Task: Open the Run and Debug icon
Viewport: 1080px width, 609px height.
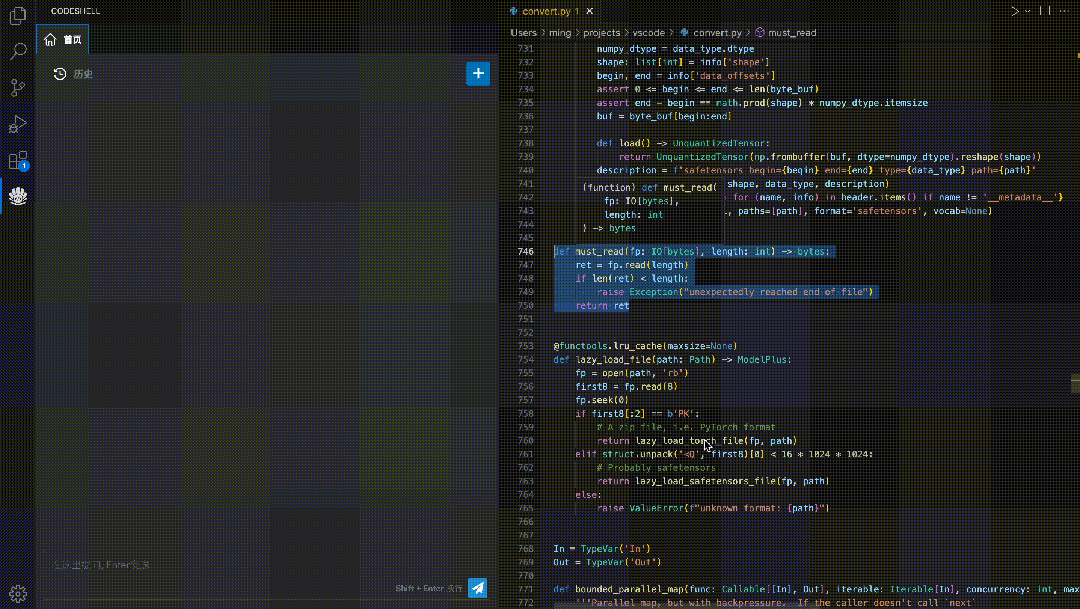Action: (18, 124)
